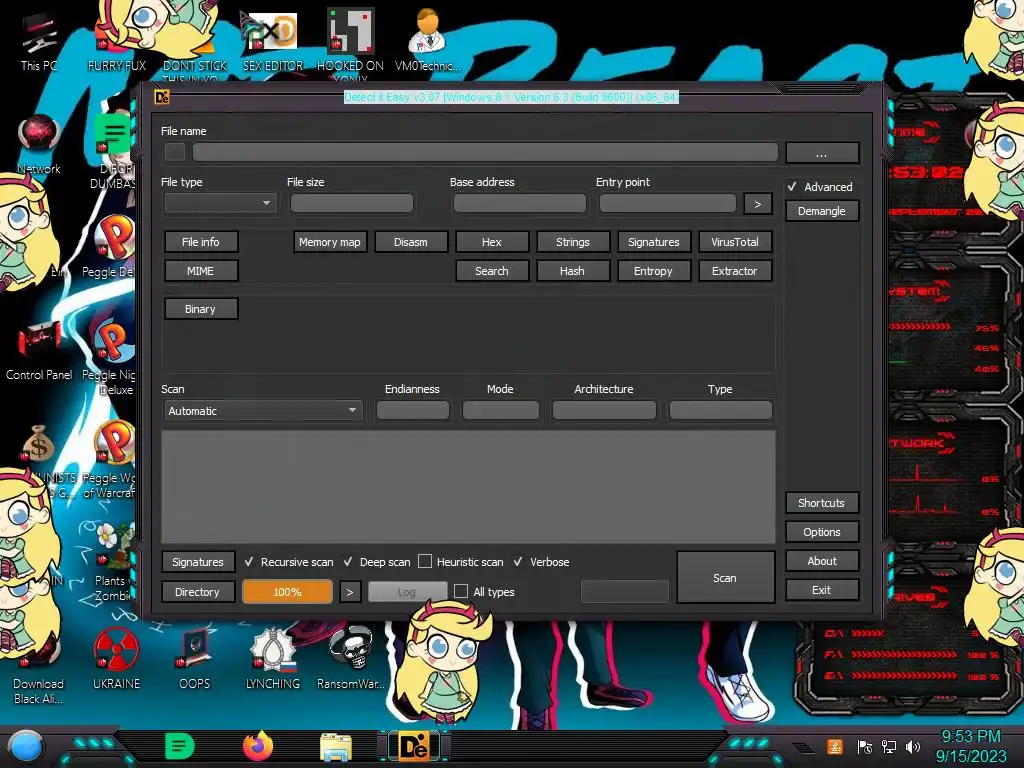Open the OOPS desktop icon
1024x768 pixels.
(x=195, y=660)
